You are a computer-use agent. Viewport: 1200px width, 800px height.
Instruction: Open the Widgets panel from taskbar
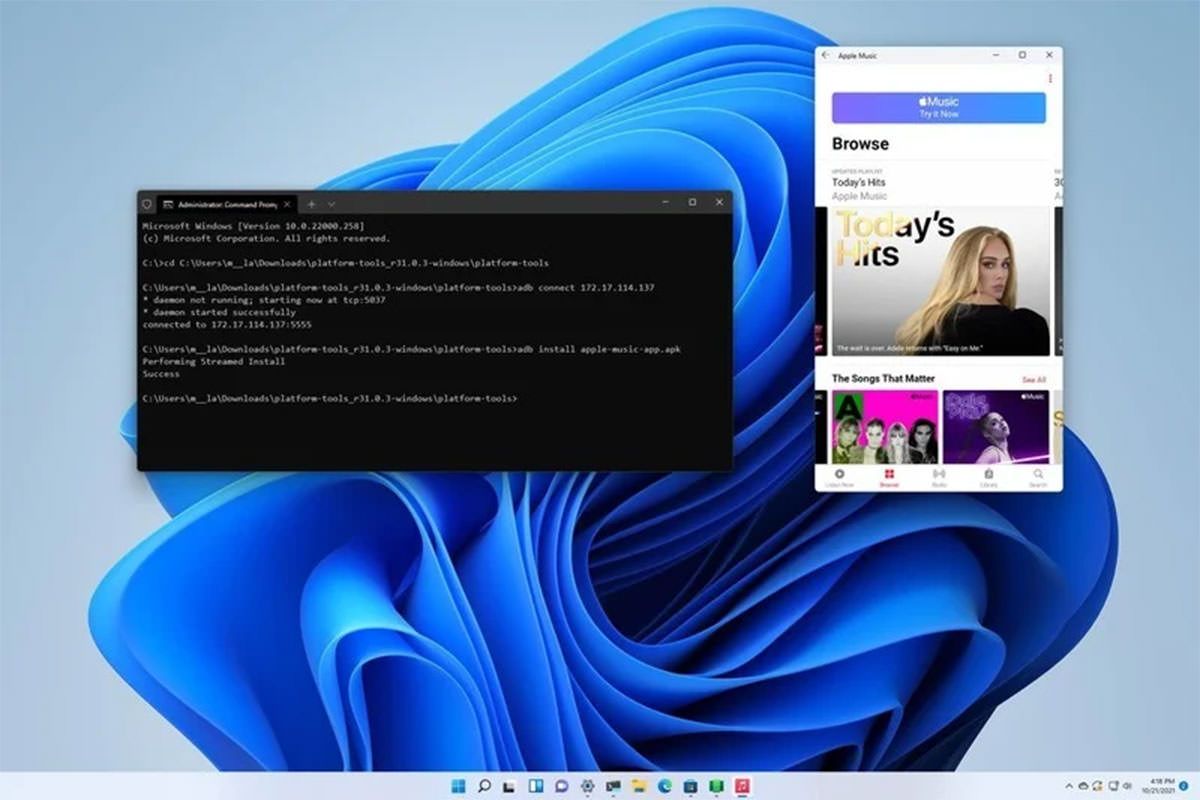(x=535, y=786)
